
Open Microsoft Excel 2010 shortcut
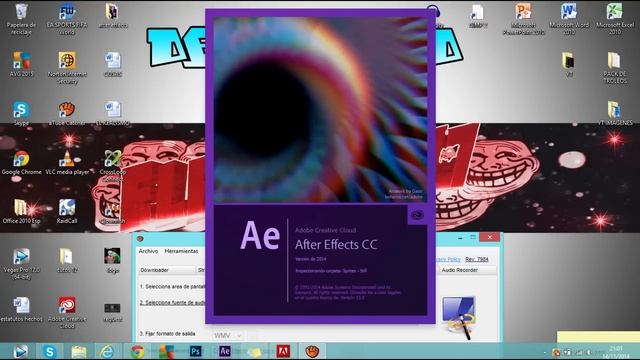[x=615, y=19]
